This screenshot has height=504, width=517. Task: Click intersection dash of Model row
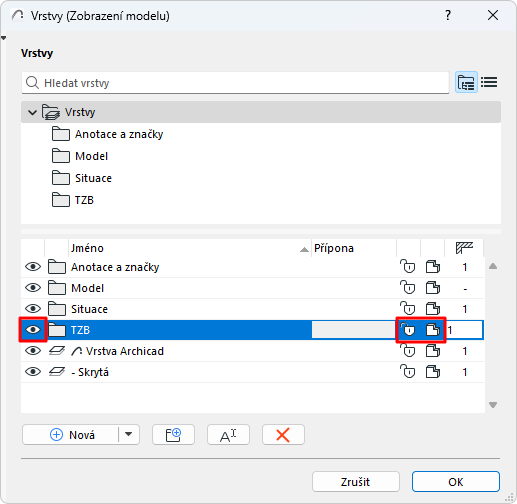[x=465, y=289]
